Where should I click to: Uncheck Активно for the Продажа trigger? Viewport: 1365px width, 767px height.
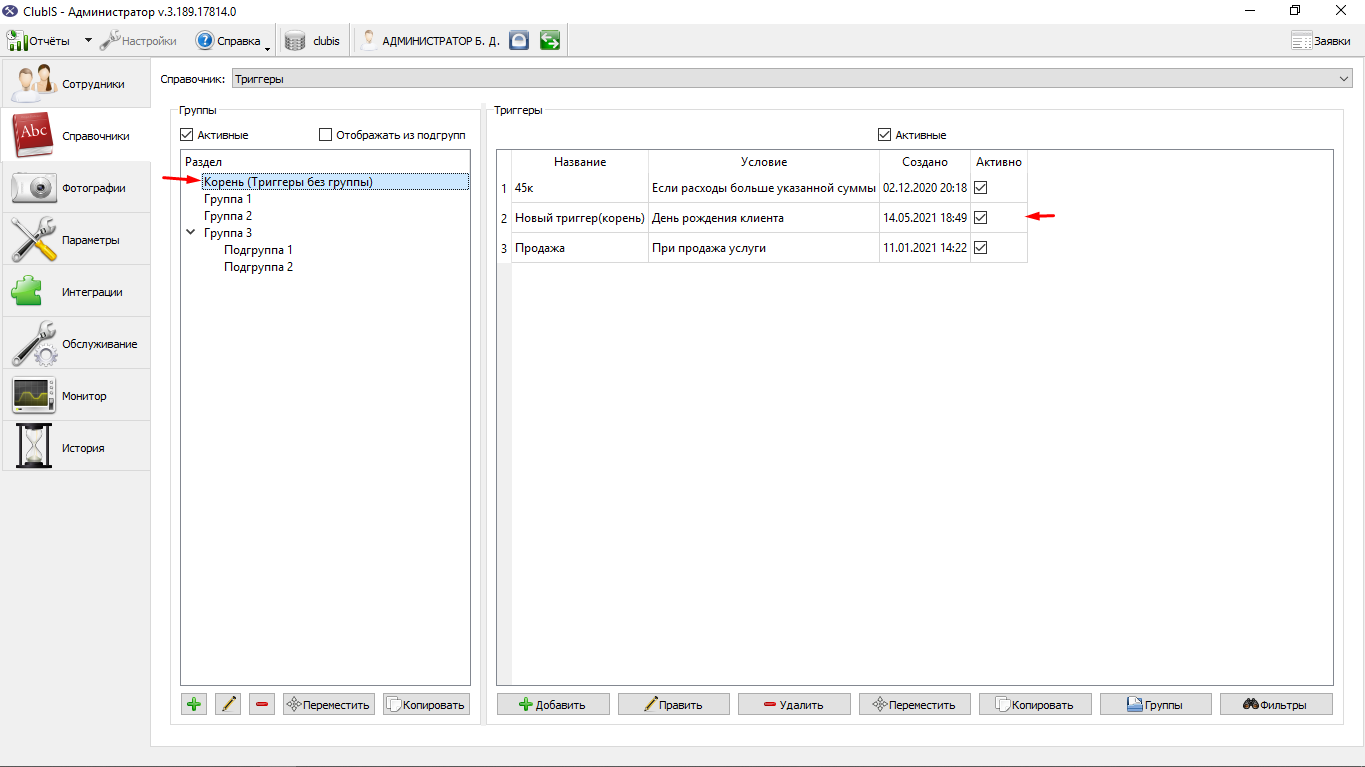pyautogui.click(x=980, y=247)
